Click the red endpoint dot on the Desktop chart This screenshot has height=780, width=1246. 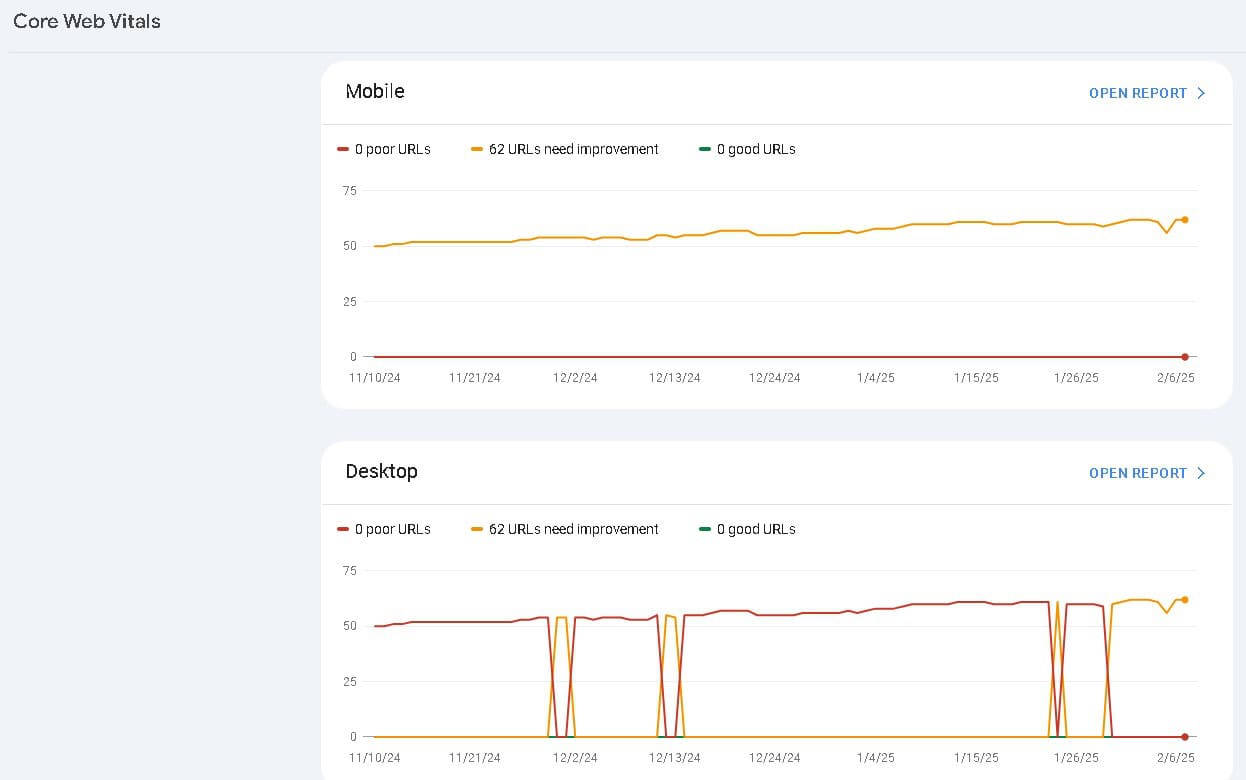click(1185, 737)
